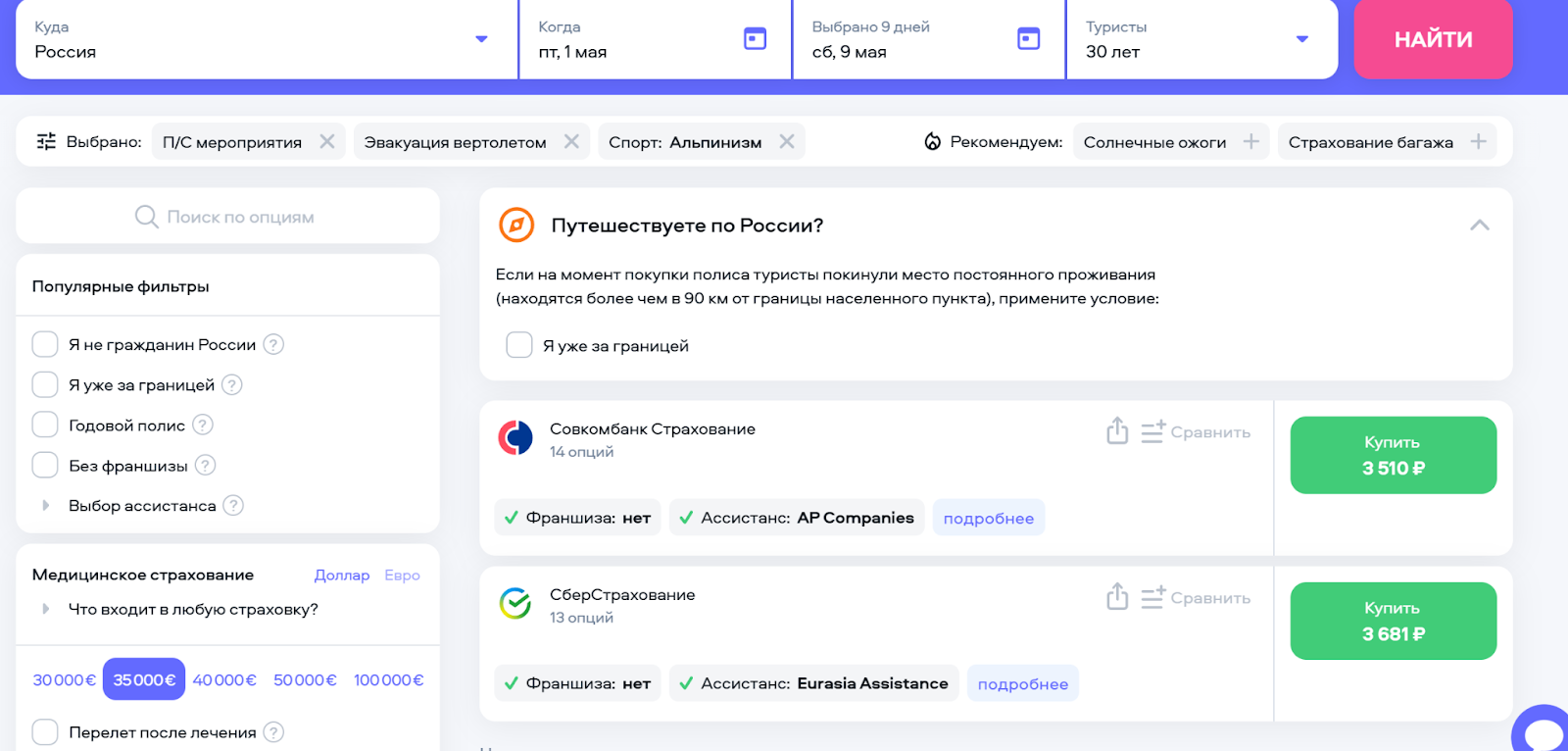Enable the Без франшизы checkbox

45,465
